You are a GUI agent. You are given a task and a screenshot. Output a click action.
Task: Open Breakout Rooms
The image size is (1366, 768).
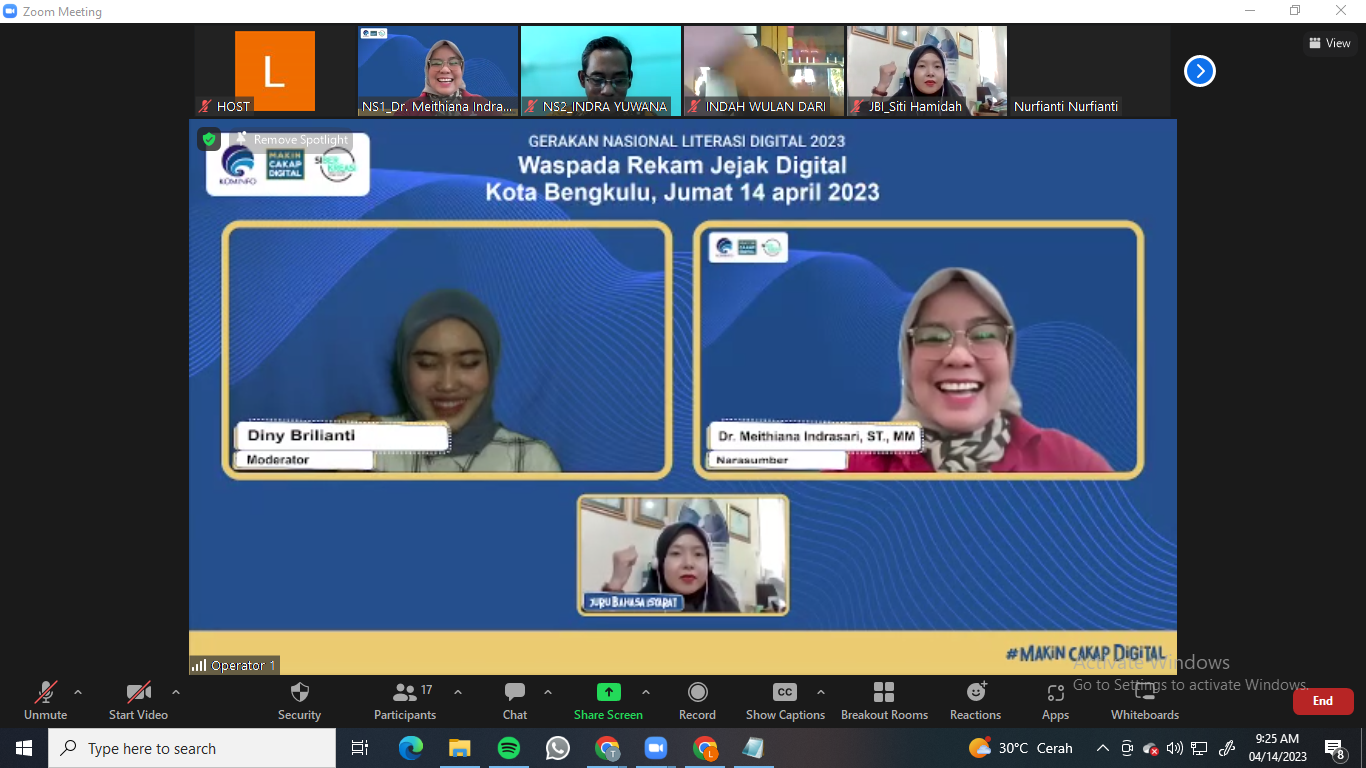point(884,700)
